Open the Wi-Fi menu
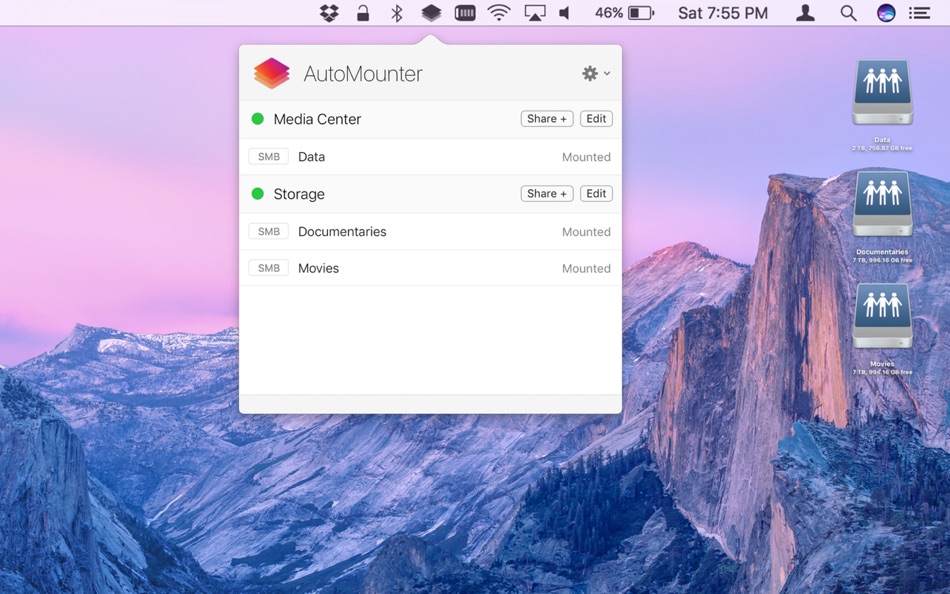The width and height of the screenshot is (950, 594). click(499, 13)
